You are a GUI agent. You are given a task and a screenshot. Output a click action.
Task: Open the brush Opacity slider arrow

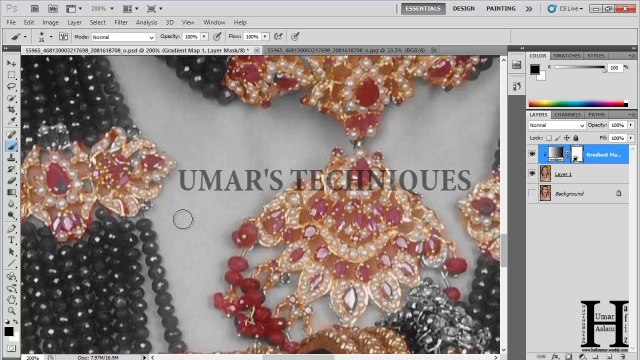click(204, 36)
